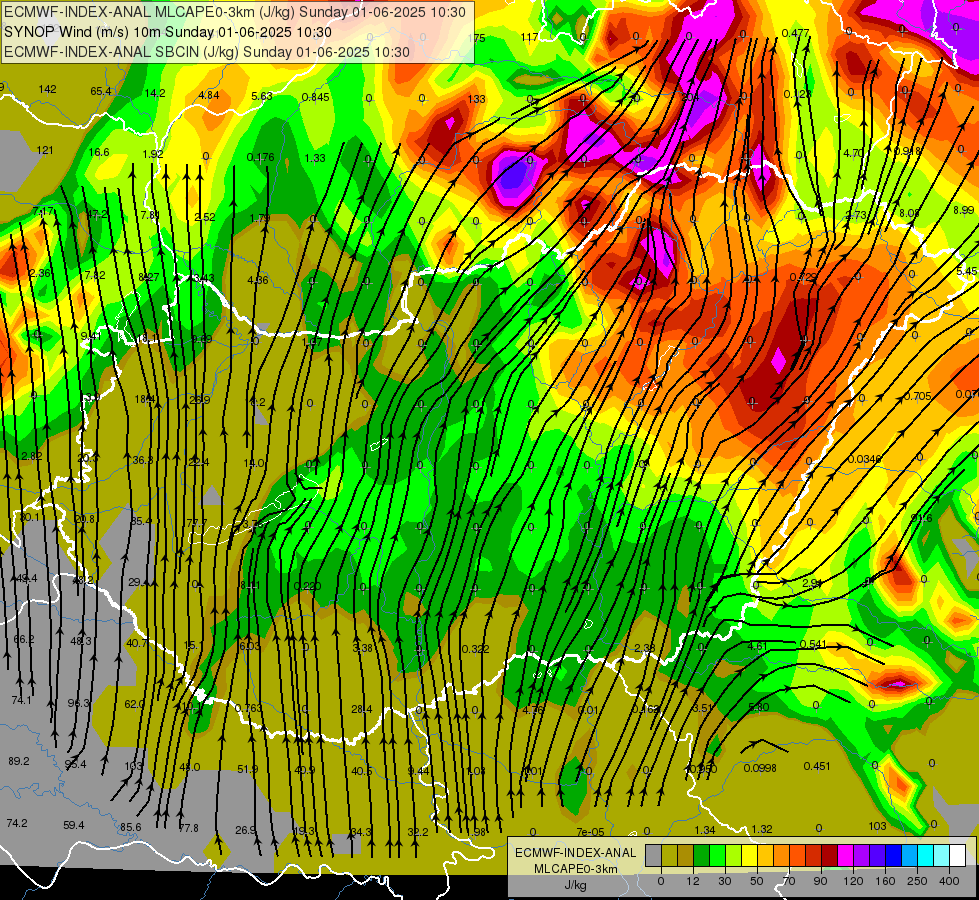The width and height of the screenshot is (979, 900).
Task: Click the map value 5.63
Action: pyautogui.click(x=262, y=96)
